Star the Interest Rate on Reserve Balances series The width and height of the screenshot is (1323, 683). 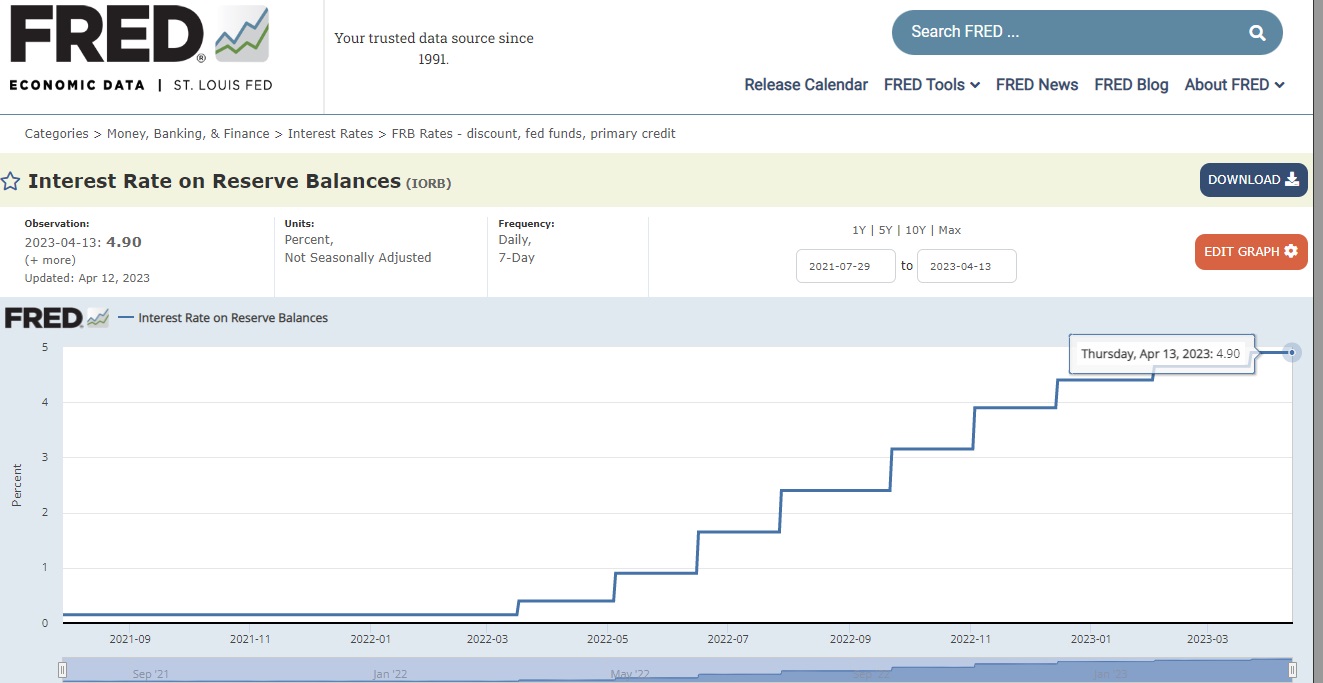11,181
